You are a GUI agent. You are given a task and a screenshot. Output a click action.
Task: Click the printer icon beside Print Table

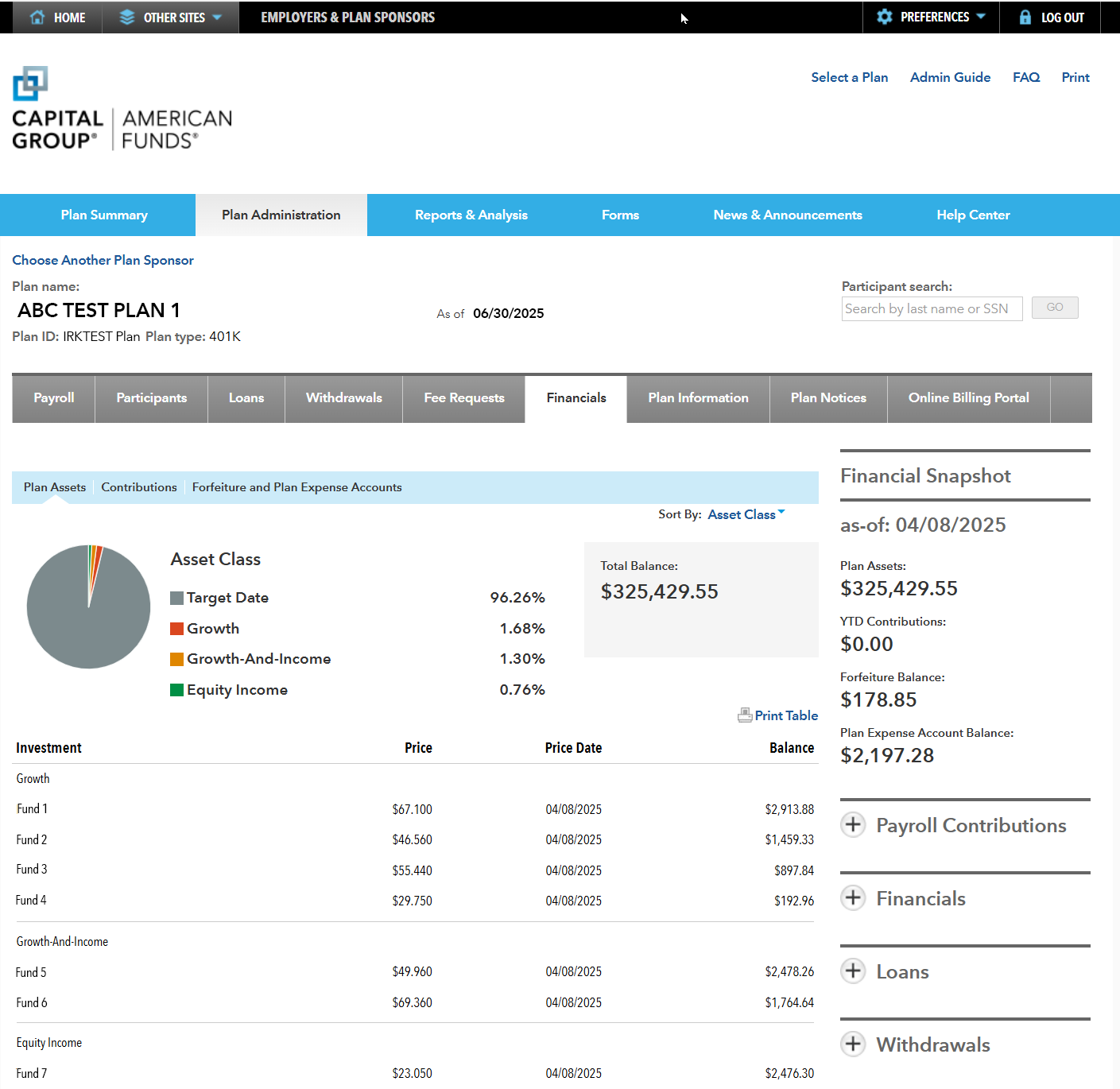click(744, 715)
